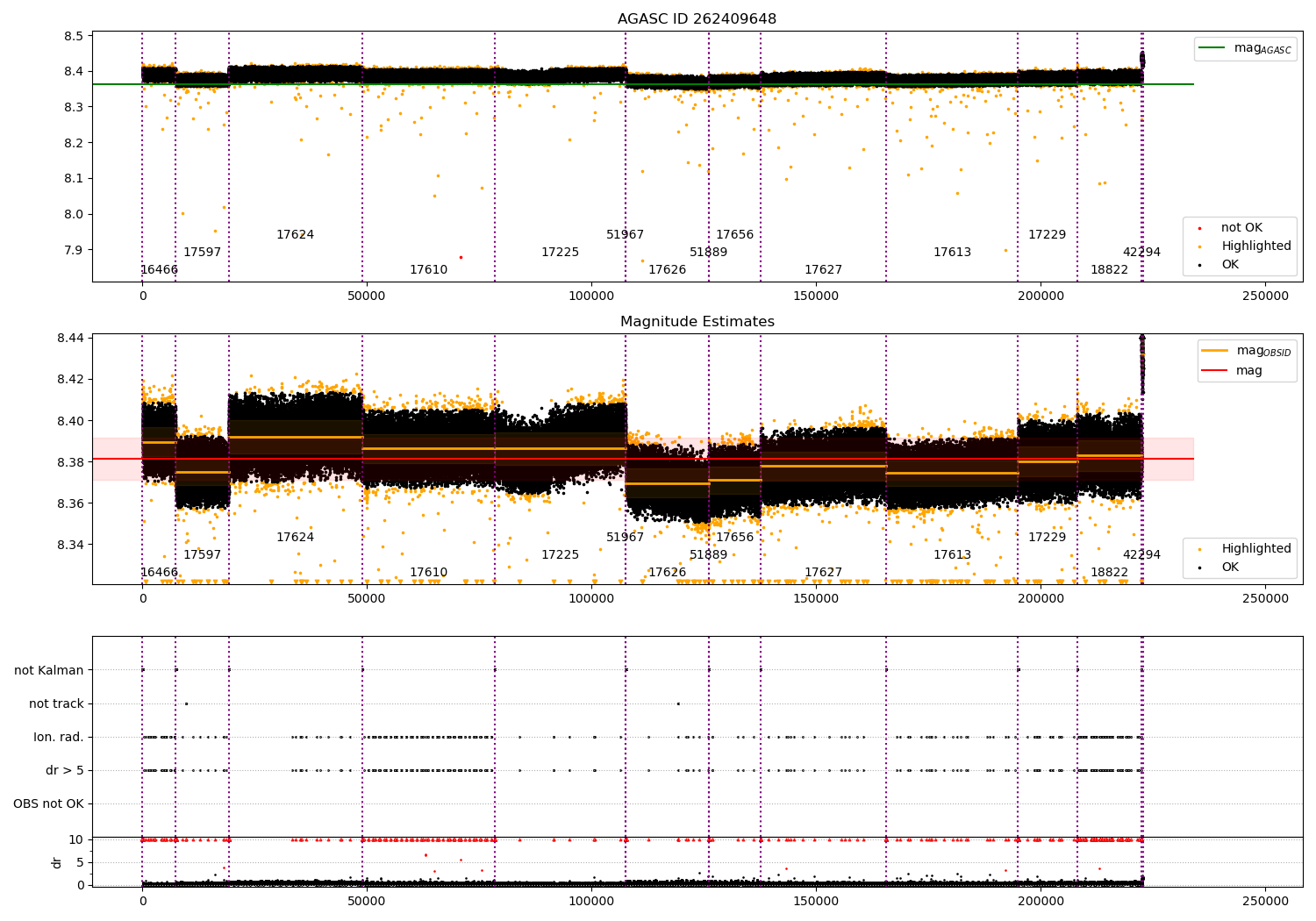1316x921 pixels.
Task: Click the 'dr > 5' axis label
Action: (65, 771)
